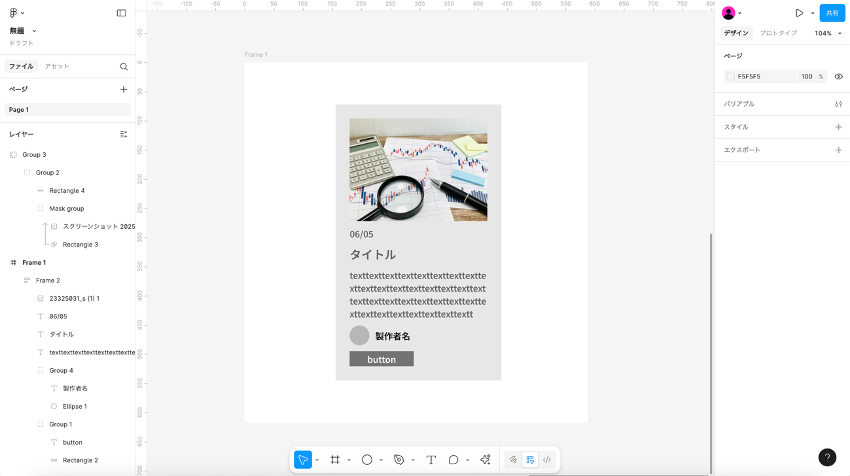
Task: Toggle the left sidebar panel layout icon
Action: [x=121, y=13]
